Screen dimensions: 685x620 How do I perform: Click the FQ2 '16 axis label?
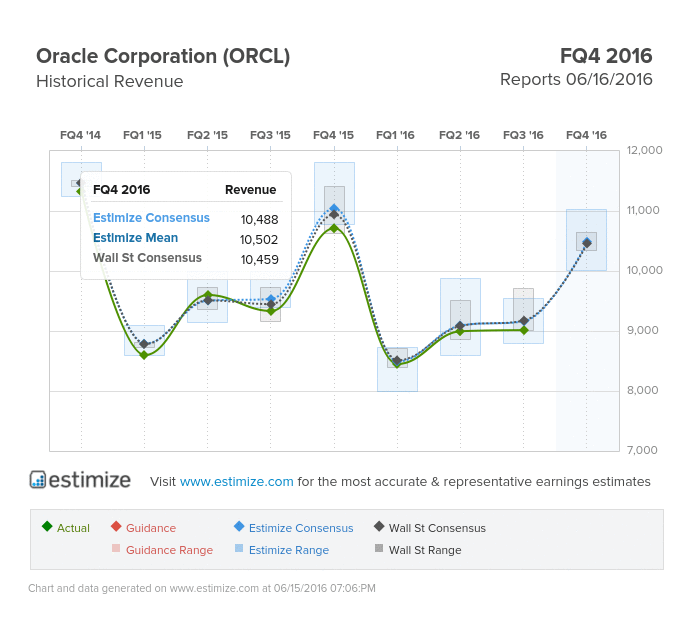tap(460, 135)
